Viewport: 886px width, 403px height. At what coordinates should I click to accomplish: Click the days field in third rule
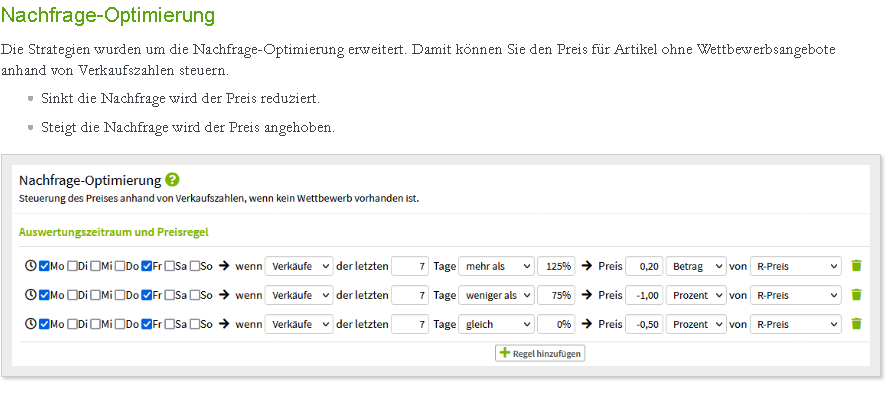[410, 324]
